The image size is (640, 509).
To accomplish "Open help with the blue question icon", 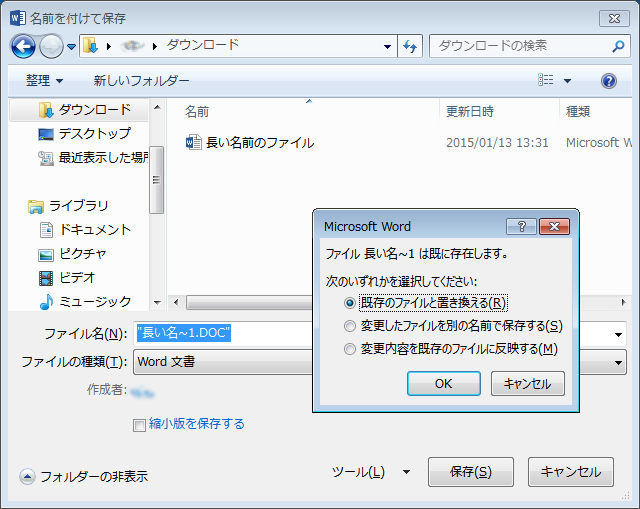I will (609, 81).
